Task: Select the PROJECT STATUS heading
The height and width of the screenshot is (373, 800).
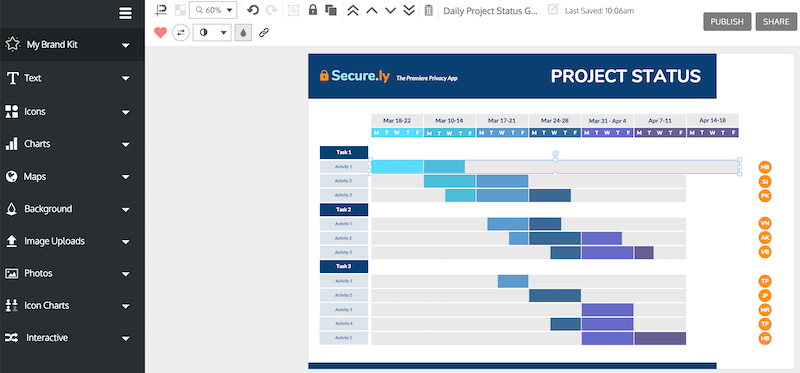Action: [626, 77]
